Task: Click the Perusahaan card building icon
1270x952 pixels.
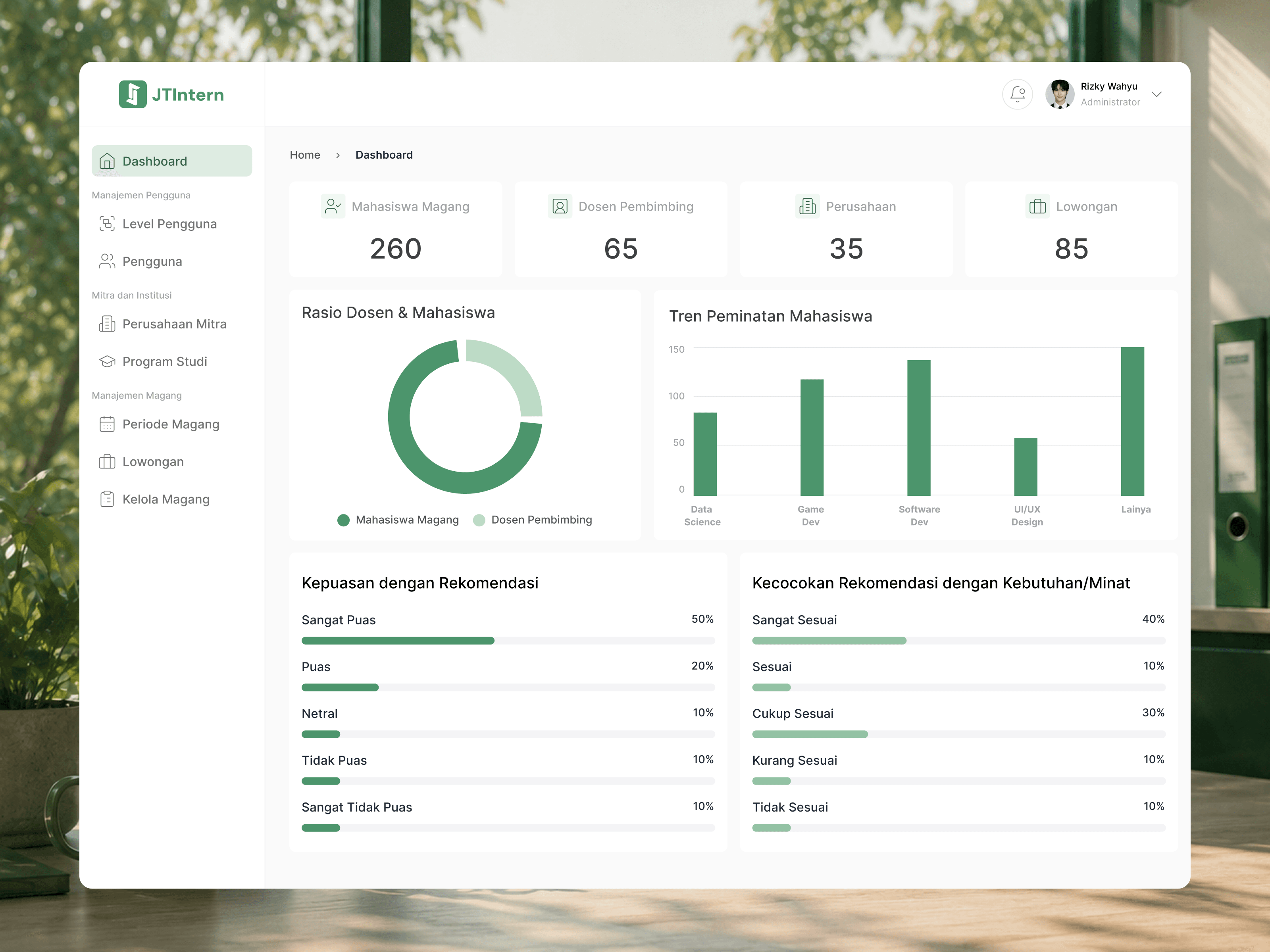Action: pyautogui.click(x=807, y=206)
